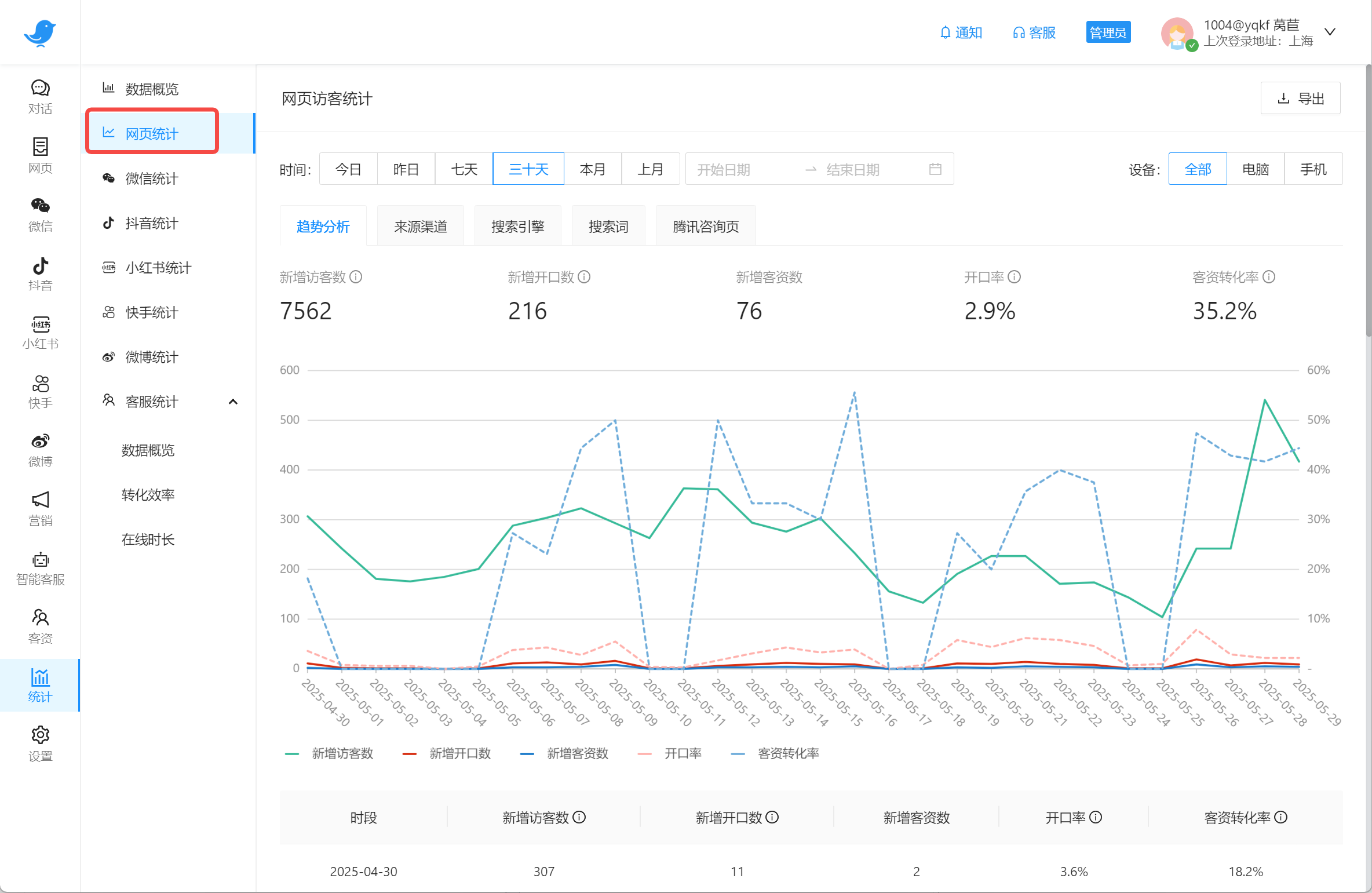The width and height of the screenshot is (1372, 893).
Task: Open the account dropdown next to 萵苣
Action: pyautogui.click(x=1330, y=31)
